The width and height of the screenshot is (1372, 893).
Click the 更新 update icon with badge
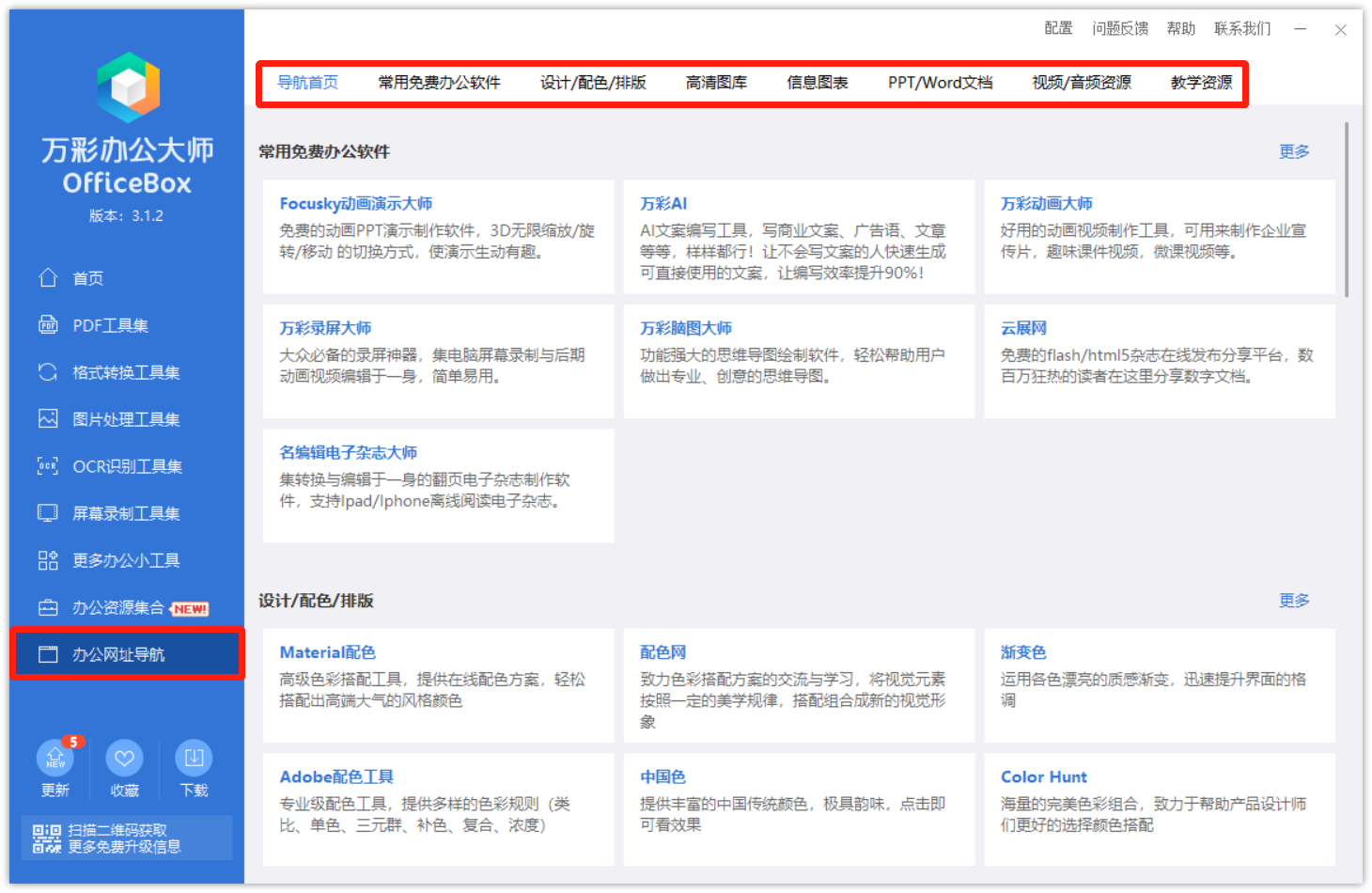coord(56,757)
